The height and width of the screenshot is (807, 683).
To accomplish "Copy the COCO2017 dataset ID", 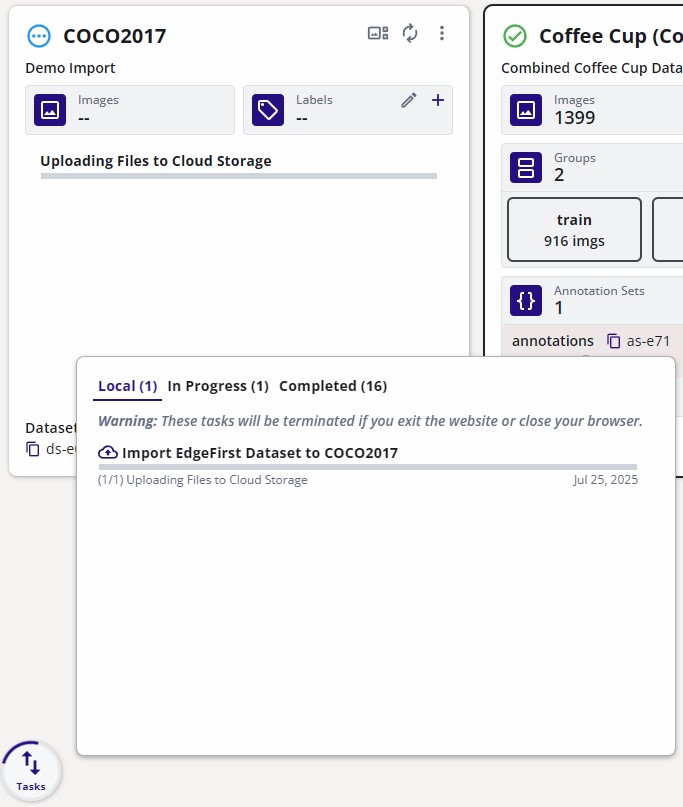I will [x=33, y=449].
